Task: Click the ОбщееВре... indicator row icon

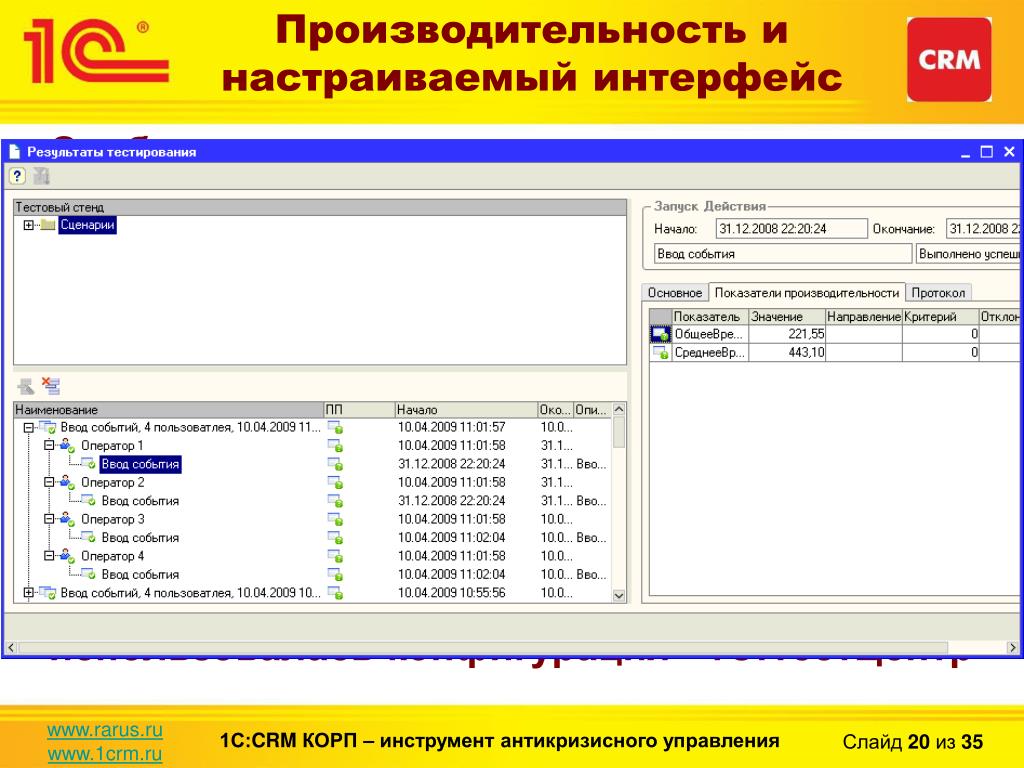Action: pyautogui.click(x=660, y=334)
